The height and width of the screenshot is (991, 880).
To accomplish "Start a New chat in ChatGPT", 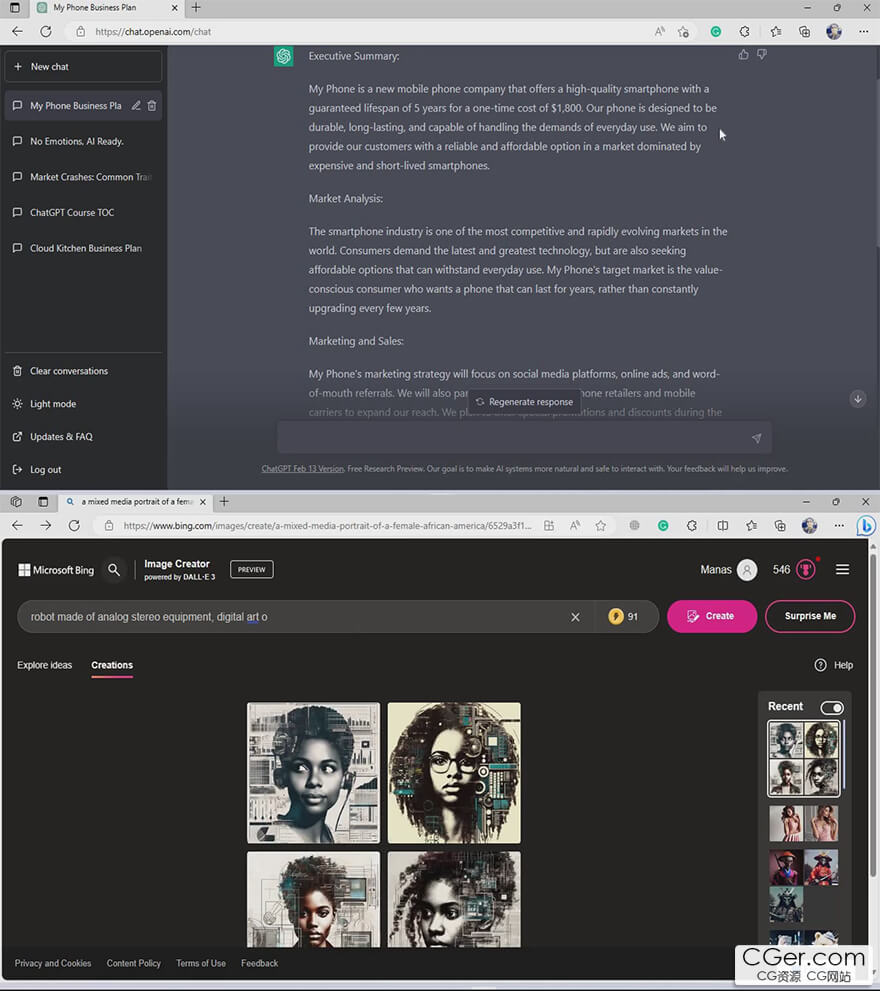I will (x=83, y=66).
